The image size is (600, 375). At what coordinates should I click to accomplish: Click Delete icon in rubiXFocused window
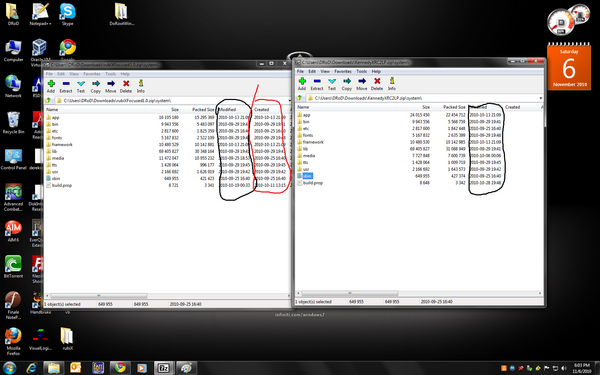pos(126,84)
